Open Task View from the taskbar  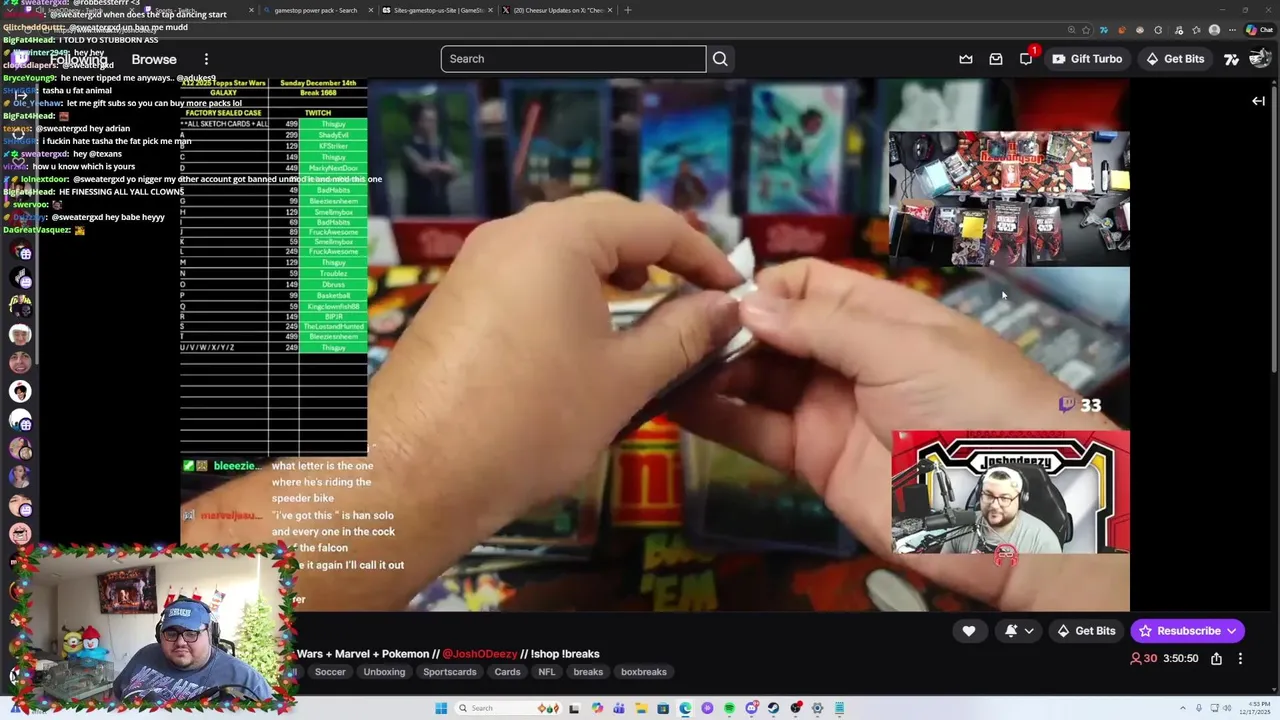574,709
